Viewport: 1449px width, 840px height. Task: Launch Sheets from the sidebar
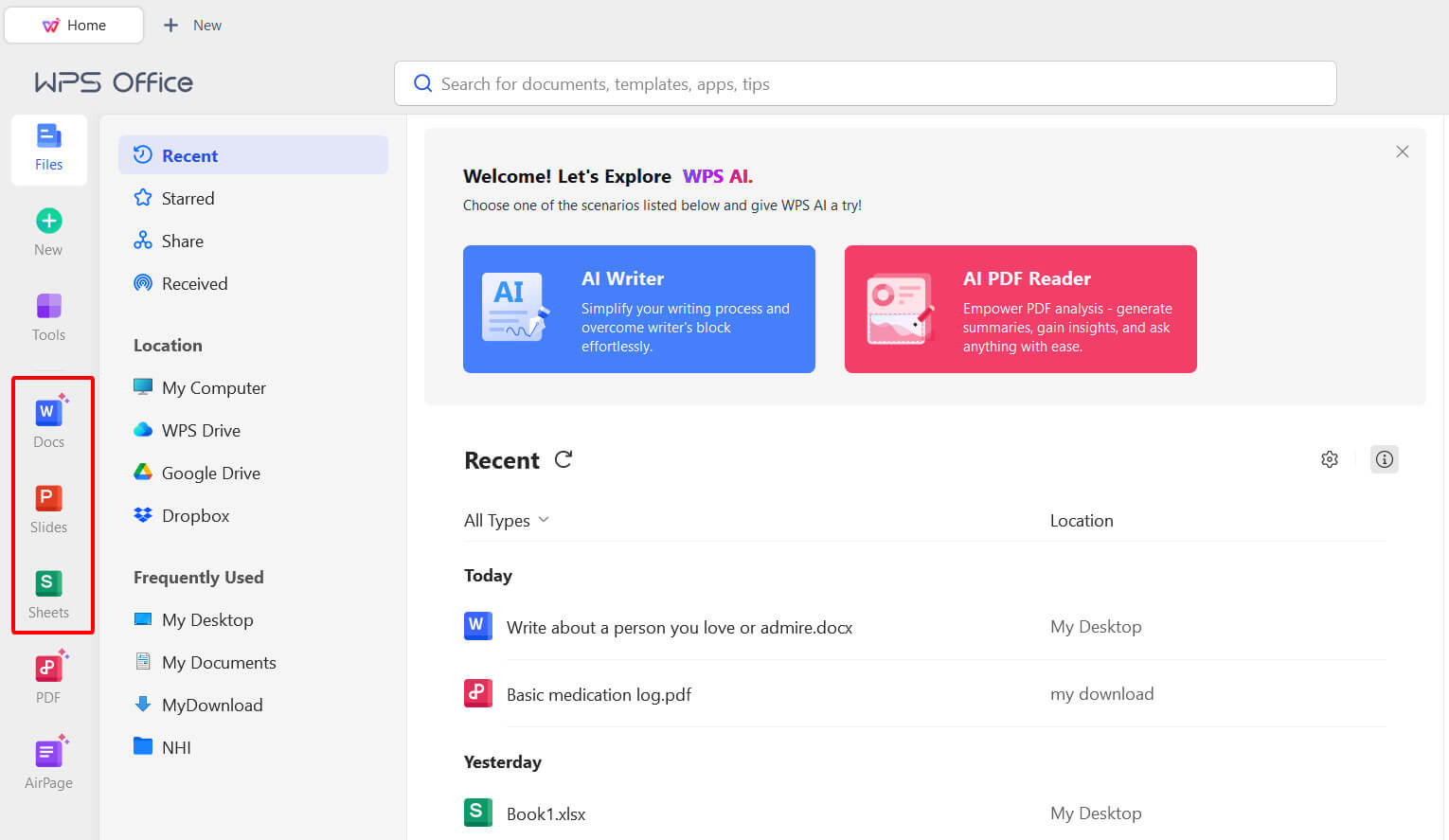[x=49, y=594]
